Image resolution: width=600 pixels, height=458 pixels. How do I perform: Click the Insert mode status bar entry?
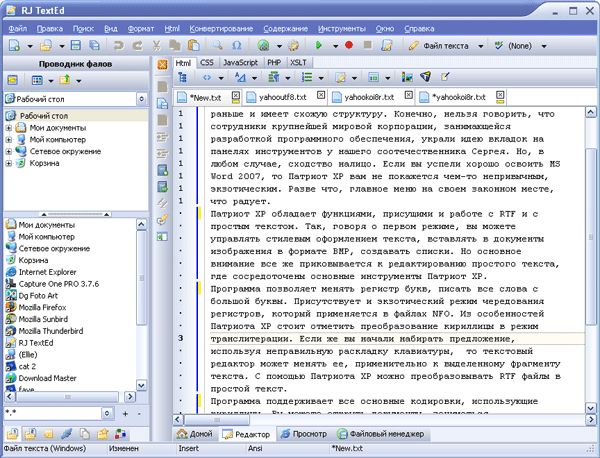[189, 448]
